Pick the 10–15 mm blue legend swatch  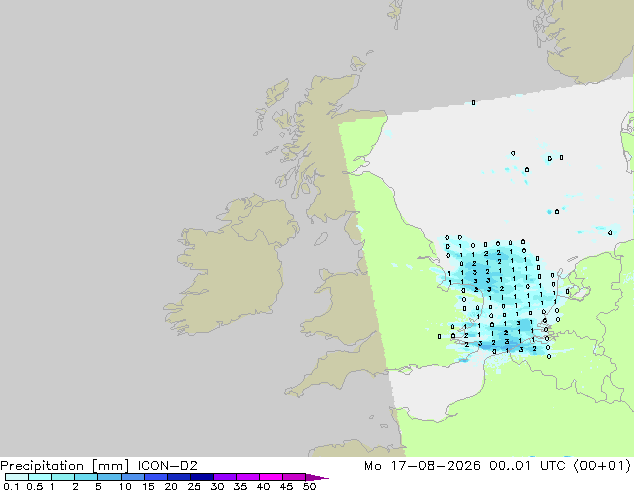click(x=132, y=477)
